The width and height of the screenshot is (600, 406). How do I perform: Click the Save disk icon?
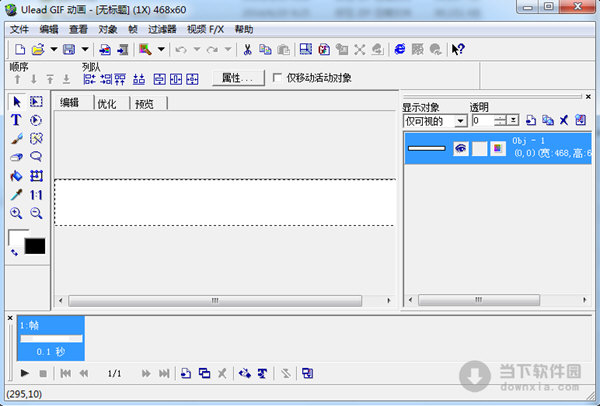click(69, 49)
